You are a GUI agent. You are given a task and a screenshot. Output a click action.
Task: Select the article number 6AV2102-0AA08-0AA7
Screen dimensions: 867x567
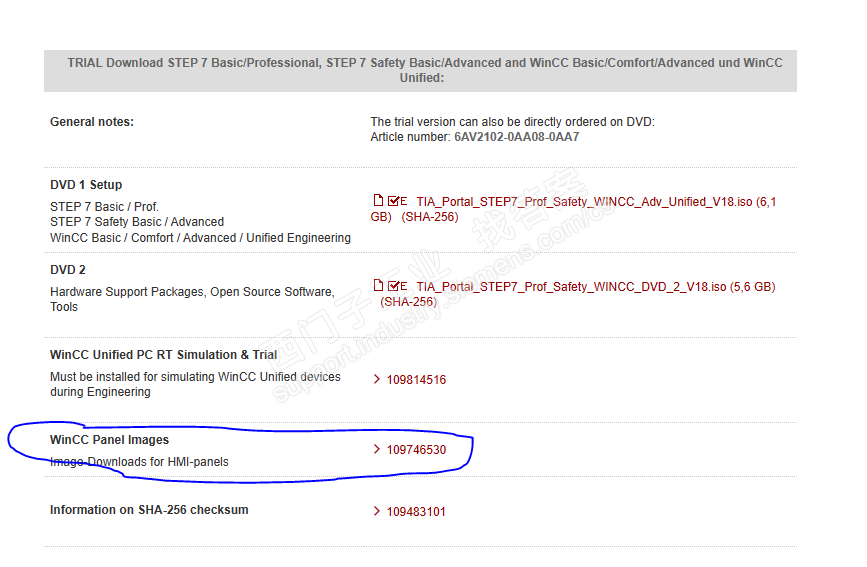coord(516,137)
